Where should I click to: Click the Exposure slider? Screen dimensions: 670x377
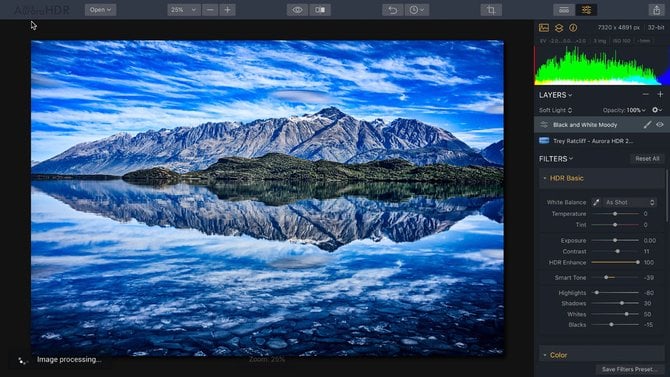click(615, 241)
